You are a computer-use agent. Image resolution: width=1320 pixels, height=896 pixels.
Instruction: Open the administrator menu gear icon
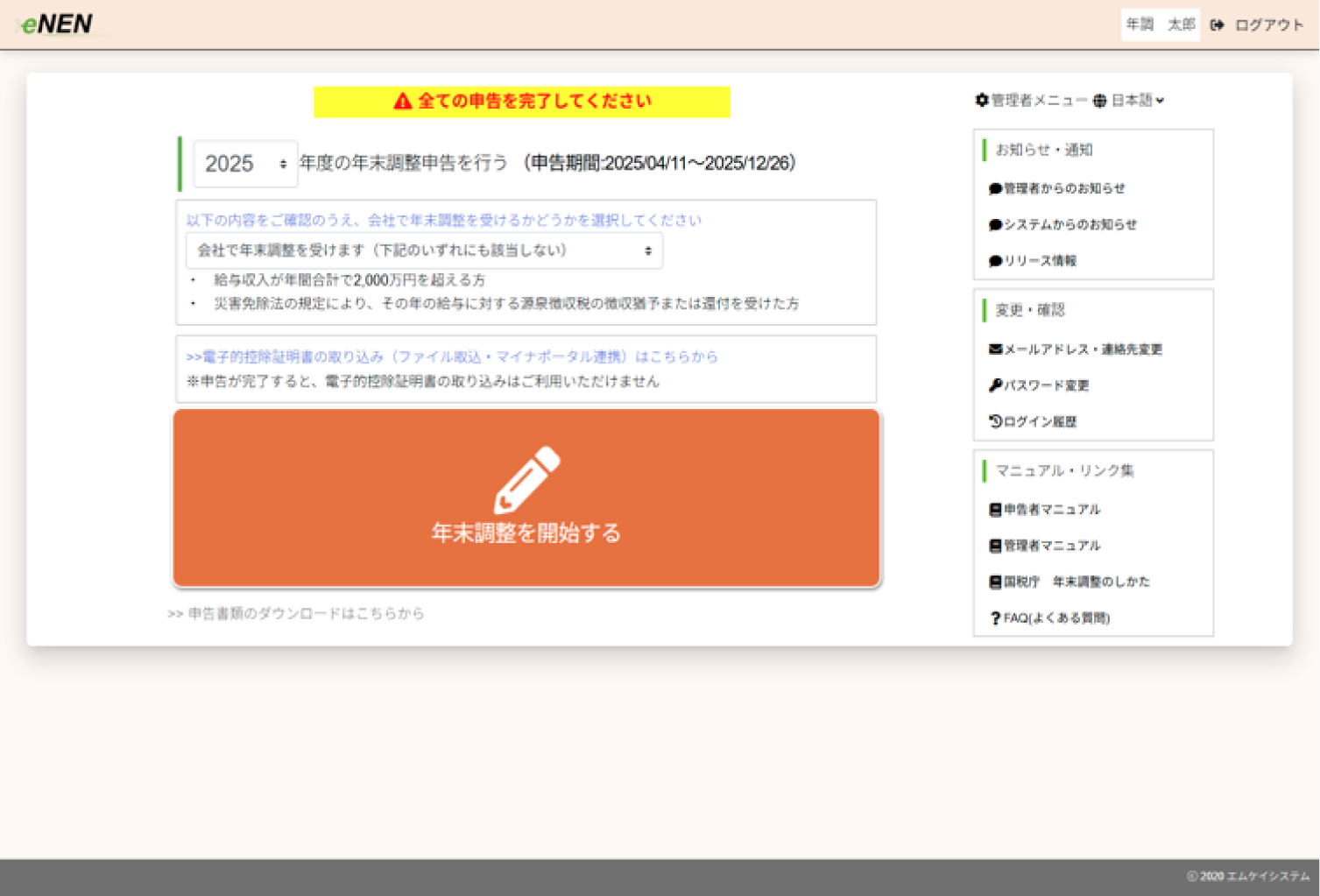(x=982, y=101)
